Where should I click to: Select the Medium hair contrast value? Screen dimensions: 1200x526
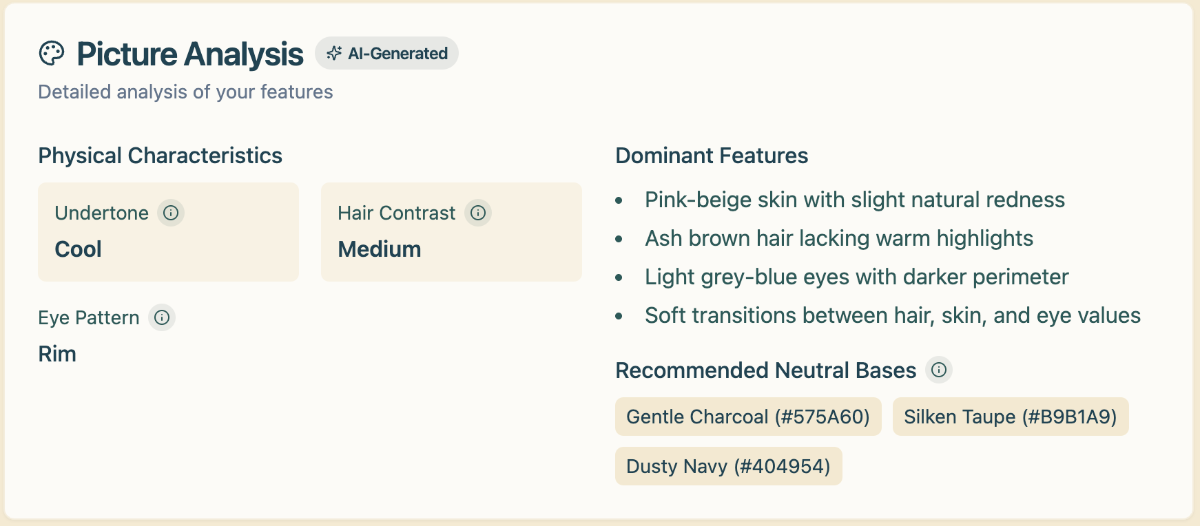pyautogui.click(x=379, y=249)
